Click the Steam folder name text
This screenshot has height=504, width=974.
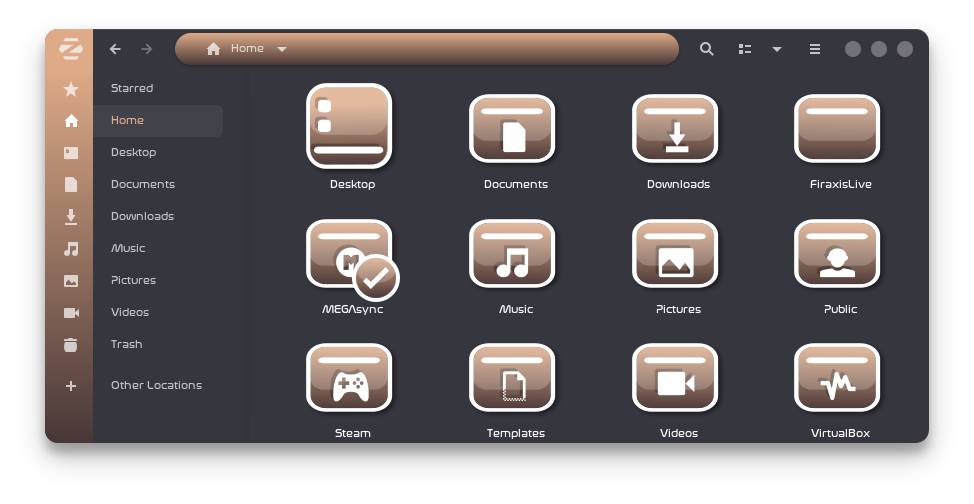coord(353,433)
